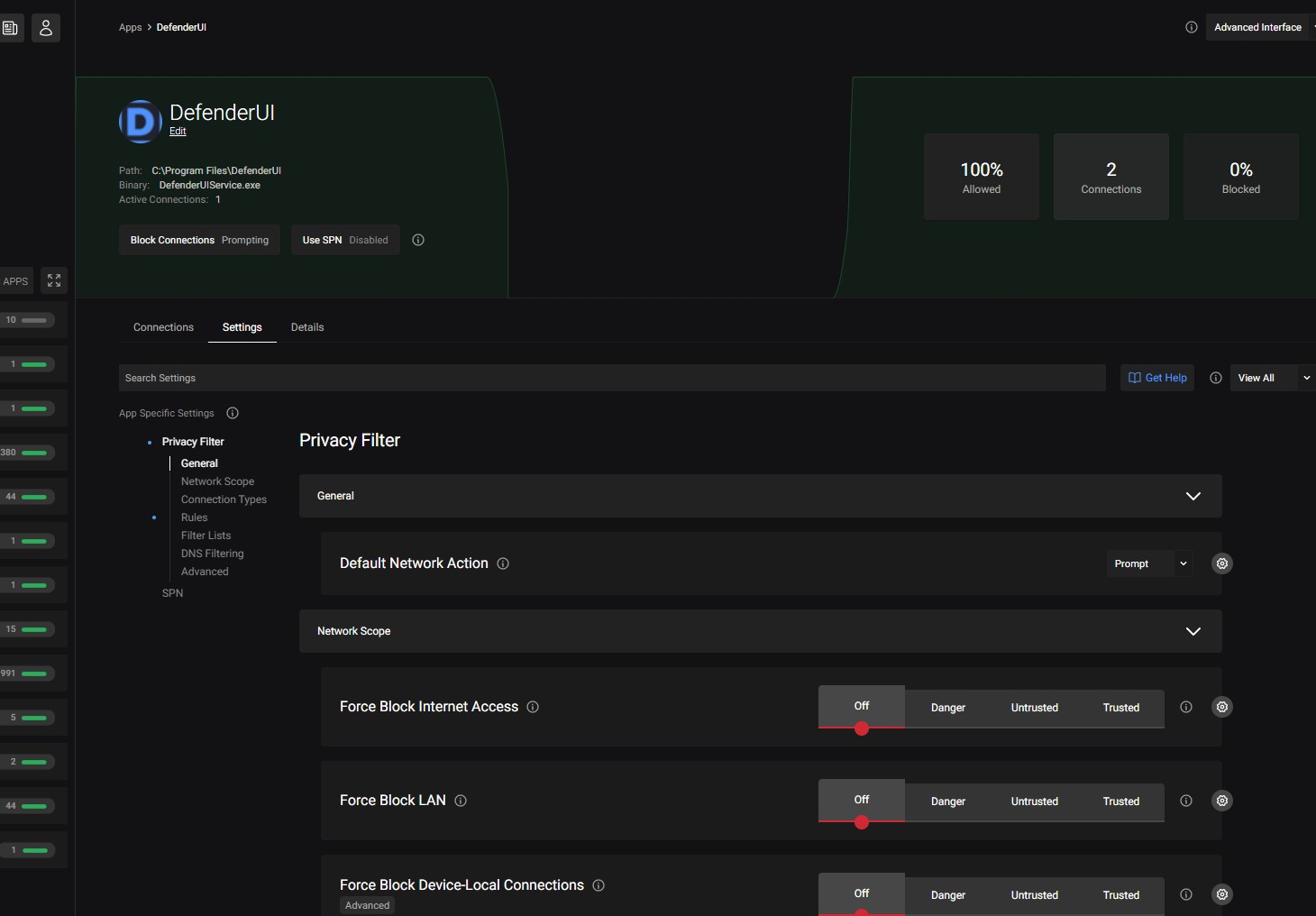Click expand icon beside APPS label
The image size is (1316, 916).
pyautogui.click(x=54, y=280)
